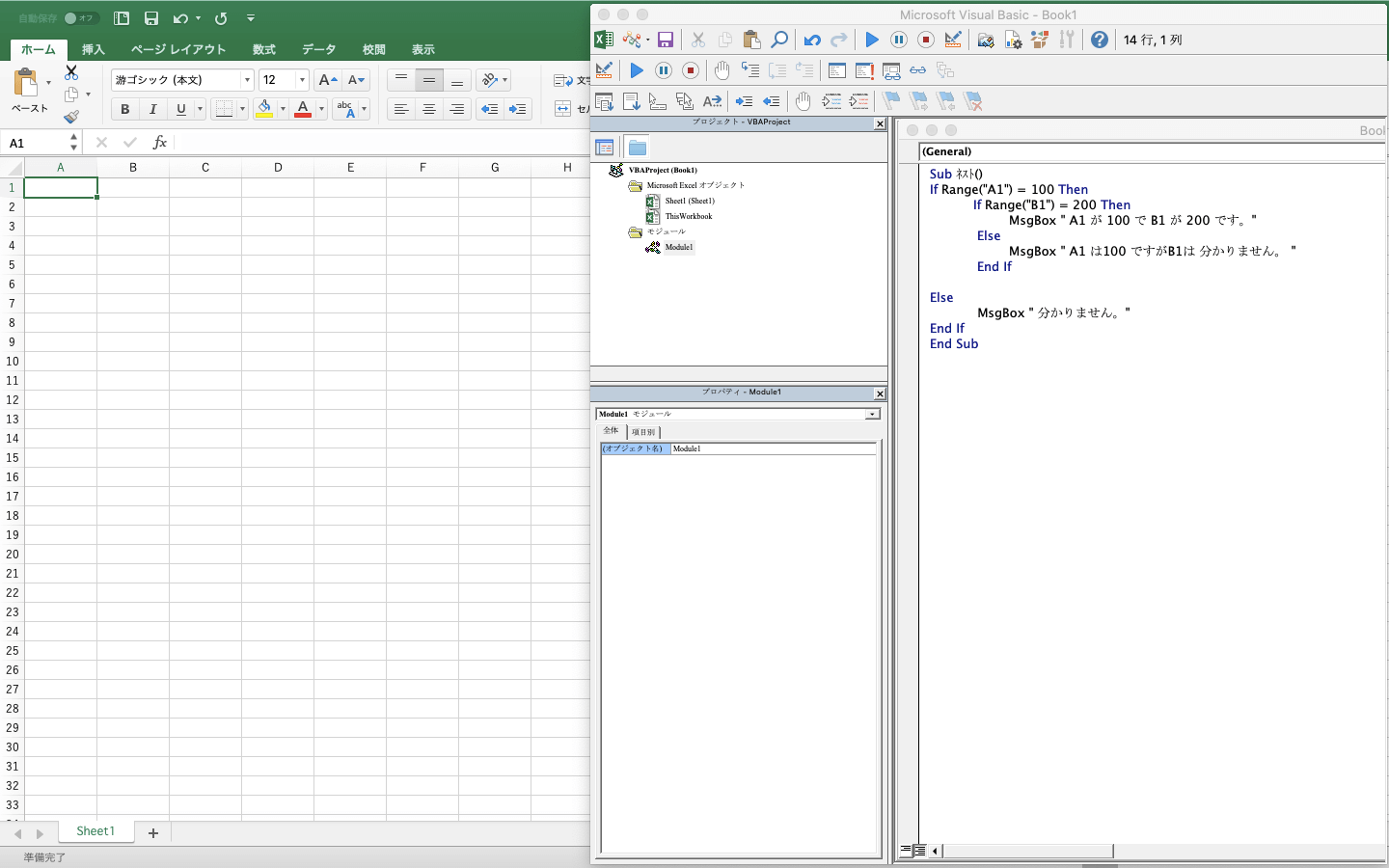This screenshot has height=868, width=1389.
Task: Open font size dropdown showing 12
Action: click(302, 80)
